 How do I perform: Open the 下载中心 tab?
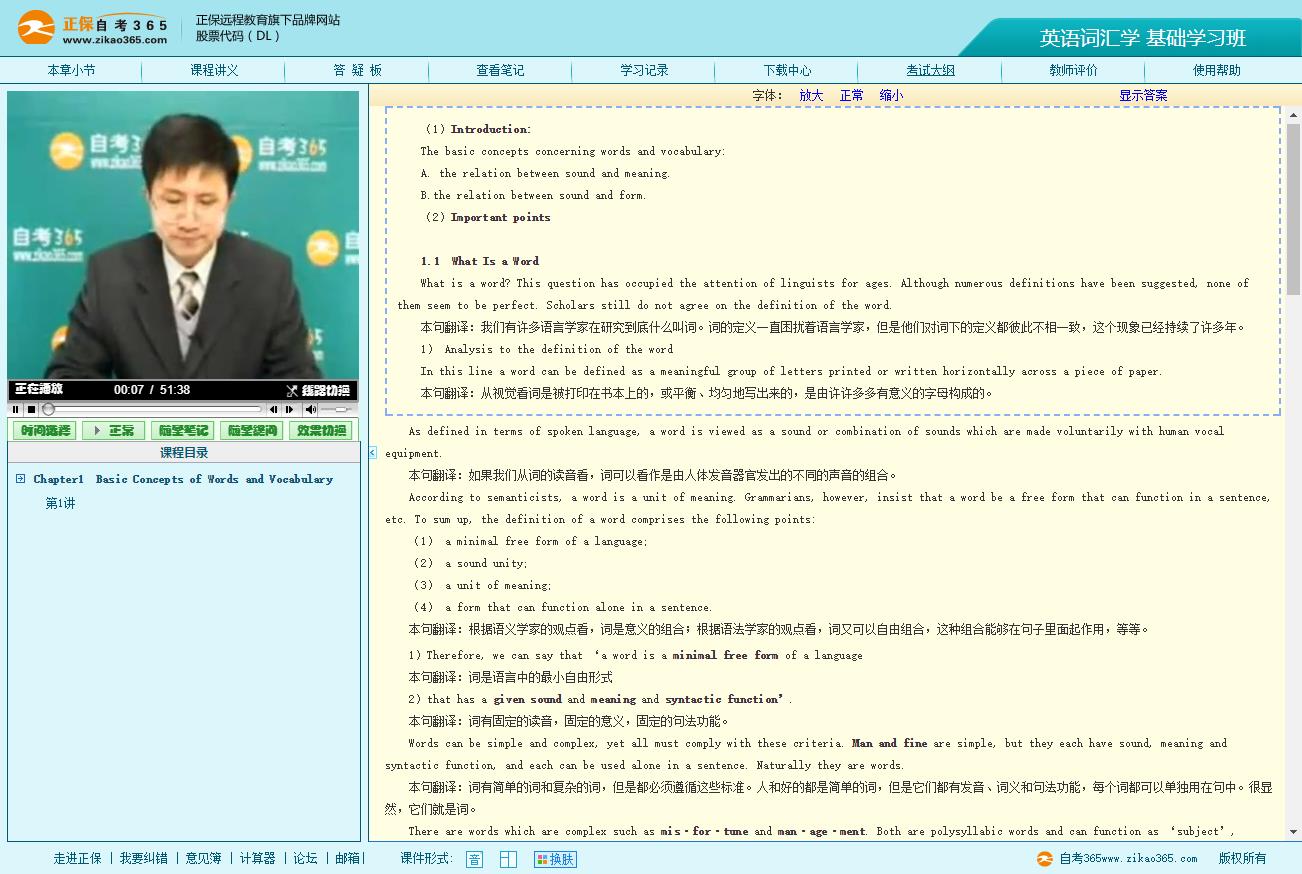click(787, 70)
